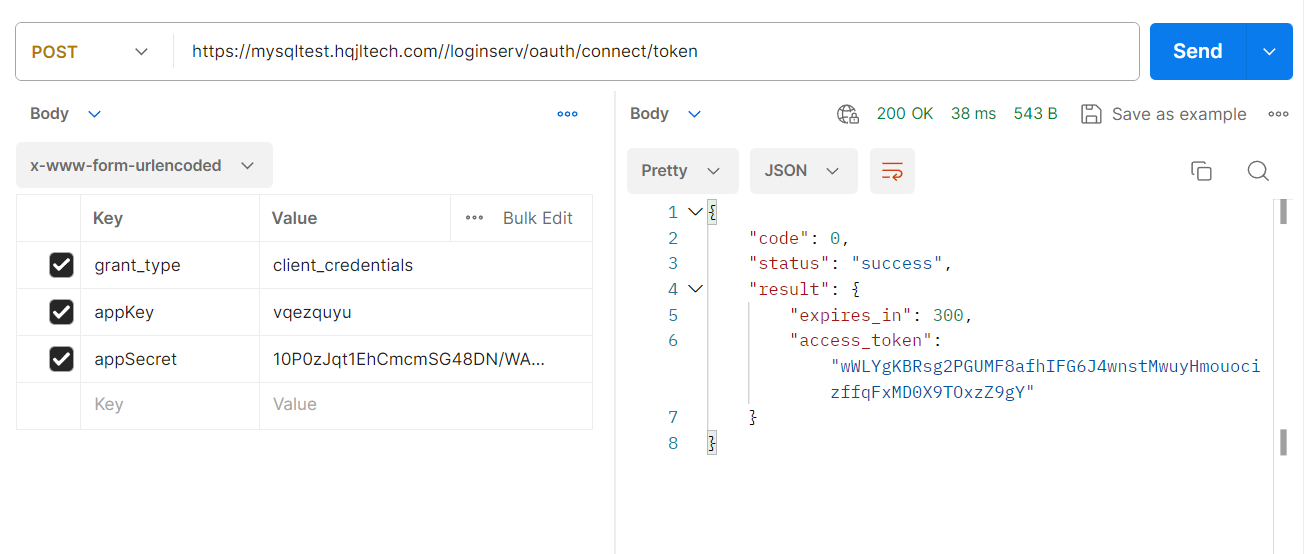1308x554 pixels.
Task: Open the POST method dropdown
Action: 90,52
